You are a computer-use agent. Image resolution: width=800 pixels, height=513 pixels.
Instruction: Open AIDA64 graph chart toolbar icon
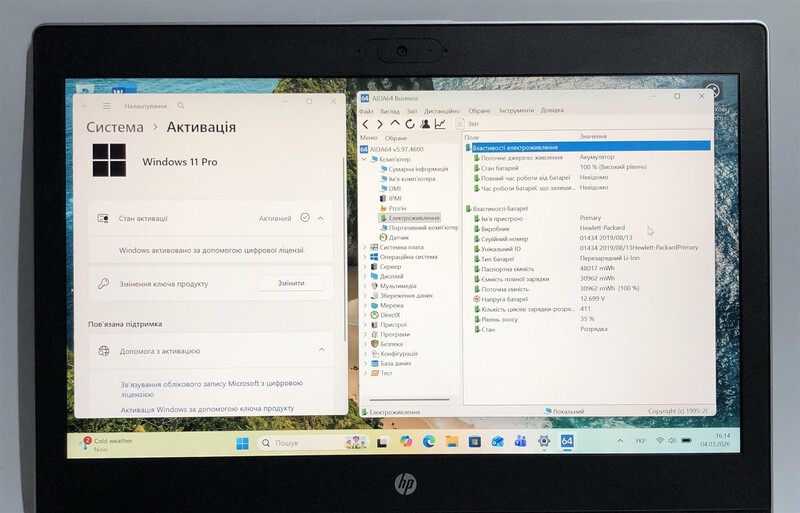(440, 124)
